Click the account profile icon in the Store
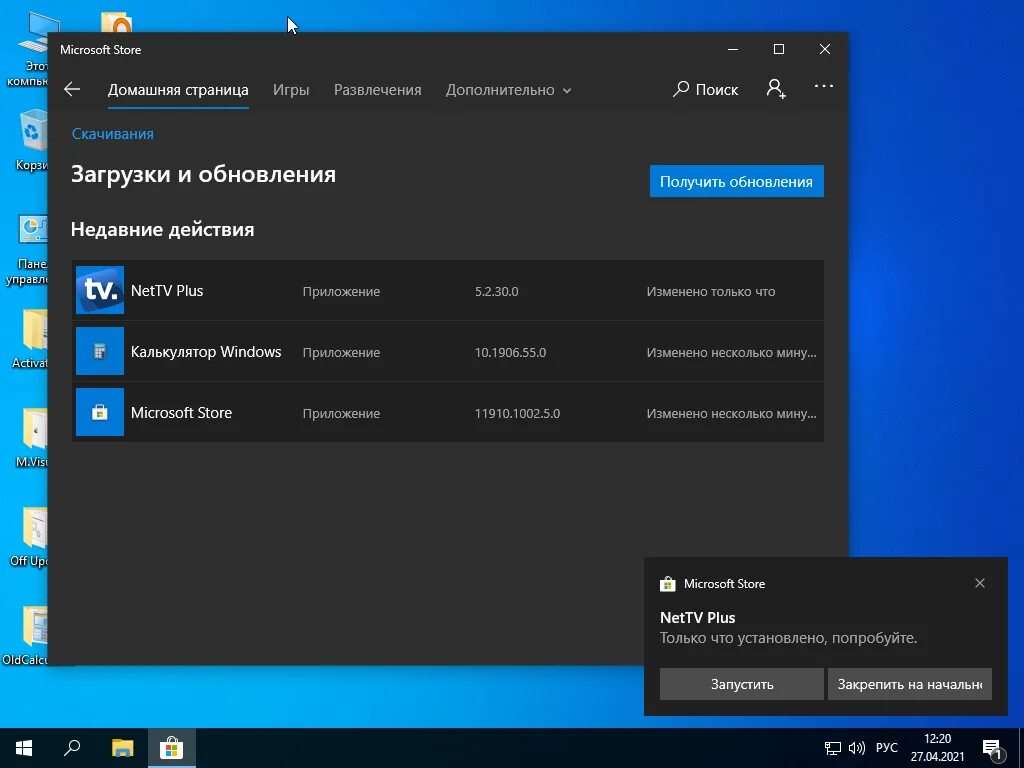The height and width of the screenshot is (768, 1024). 776,89
